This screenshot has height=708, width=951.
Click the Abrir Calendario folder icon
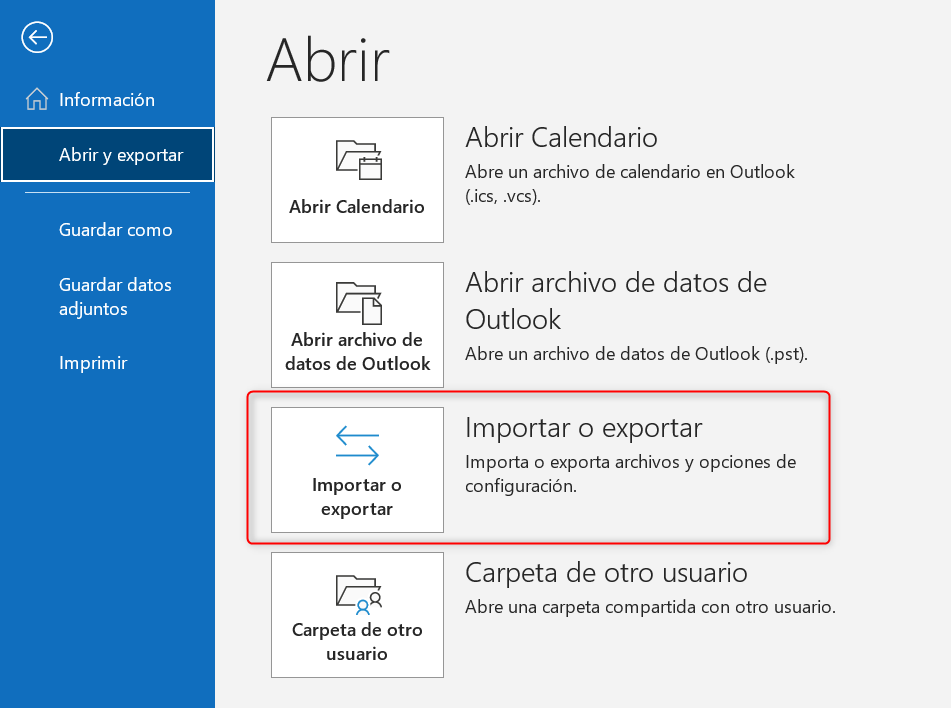point(358,160)
